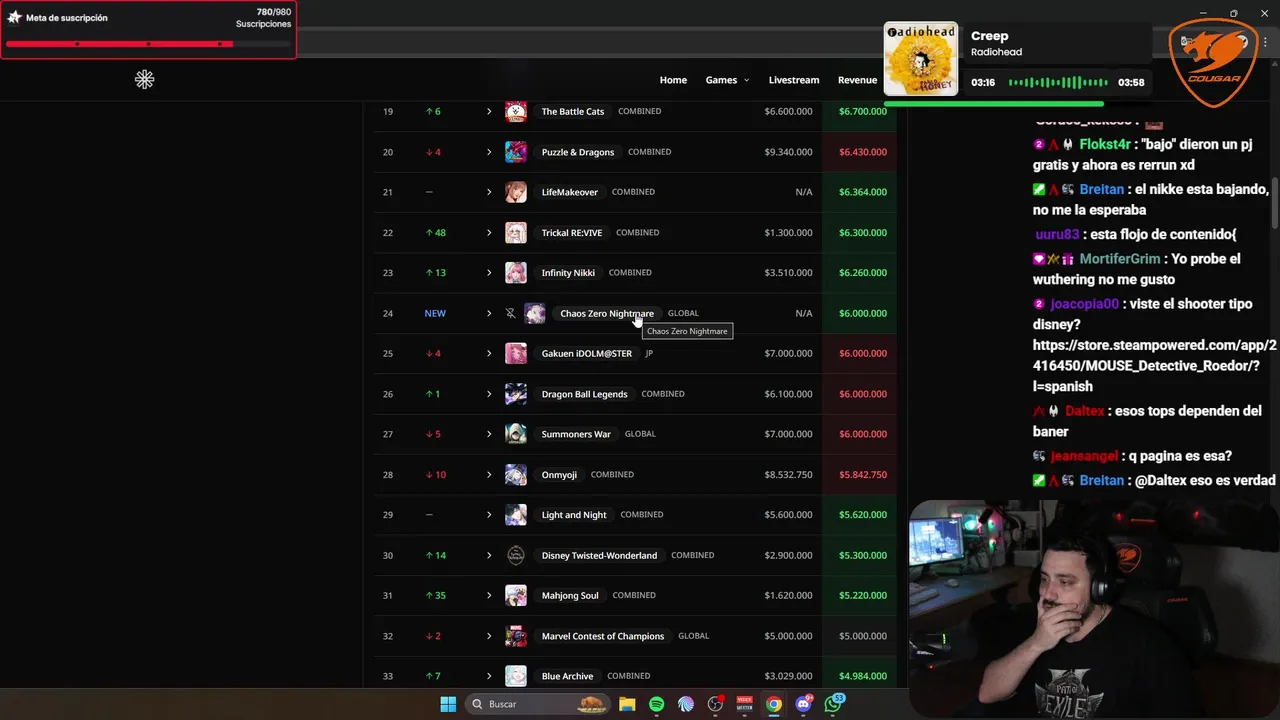Switch to Chrome in the taskbar
This screenshot has width=1280, height=720.
point(774,704)
